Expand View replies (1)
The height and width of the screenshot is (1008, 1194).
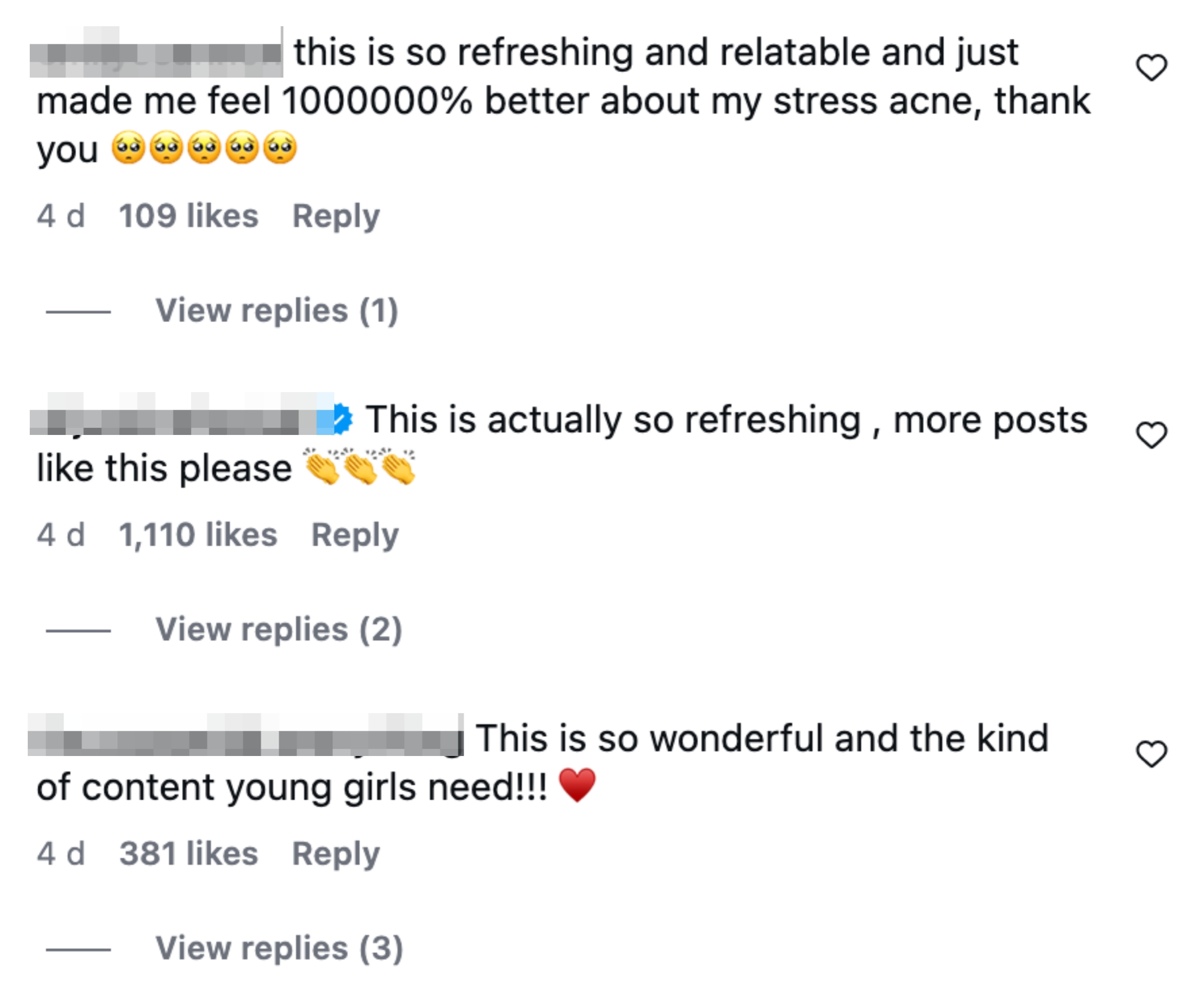click(x=277, y=311)
